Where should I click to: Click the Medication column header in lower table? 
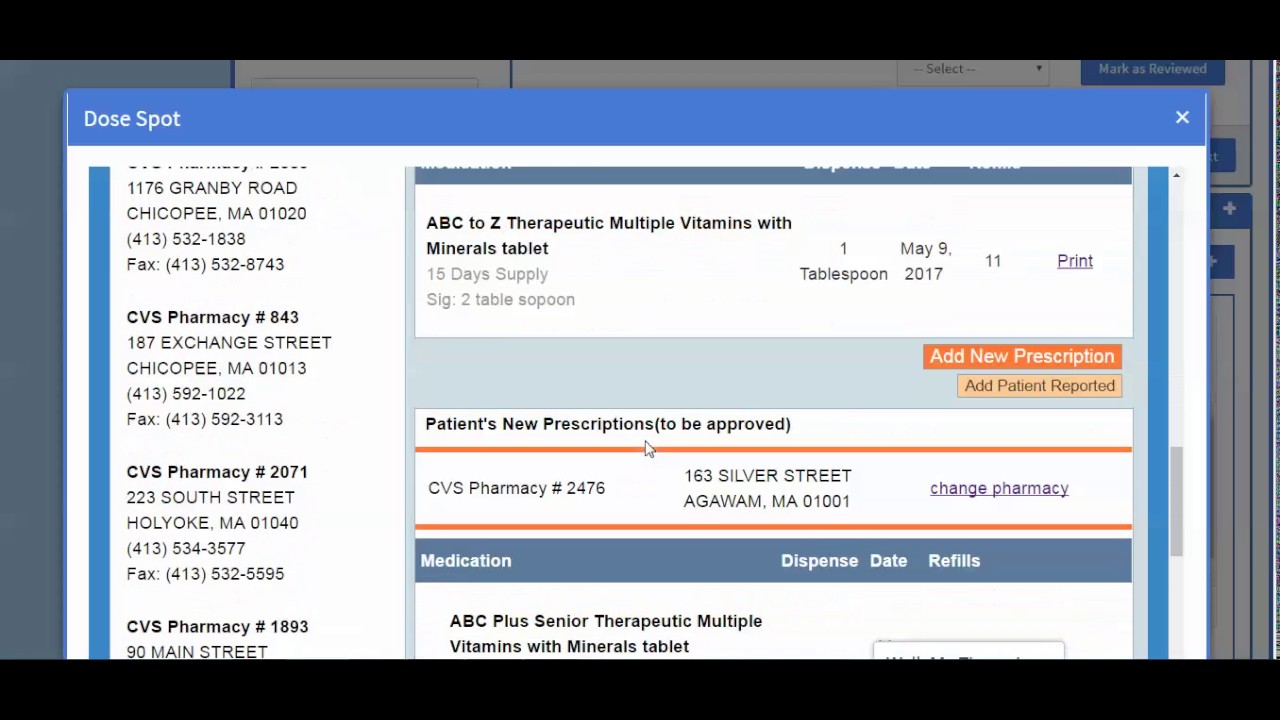[x=466, y=561]
